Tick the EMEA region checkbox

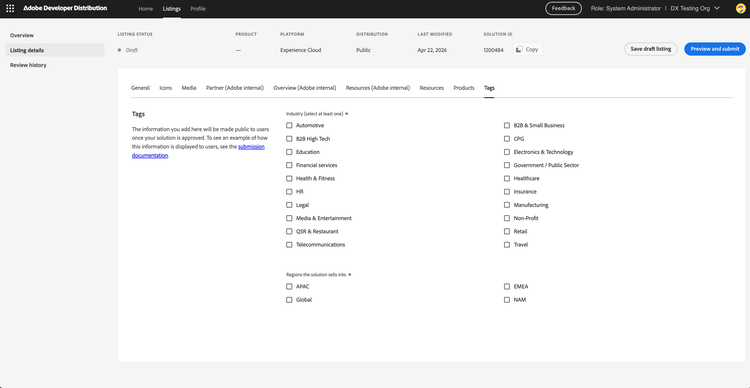coord(507,287)
